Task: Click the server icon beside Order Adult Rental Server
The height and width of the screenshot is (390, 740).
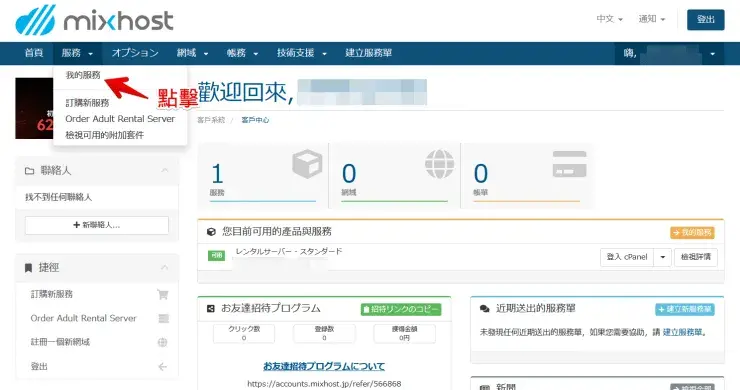Action: click(x=163, y=319)
